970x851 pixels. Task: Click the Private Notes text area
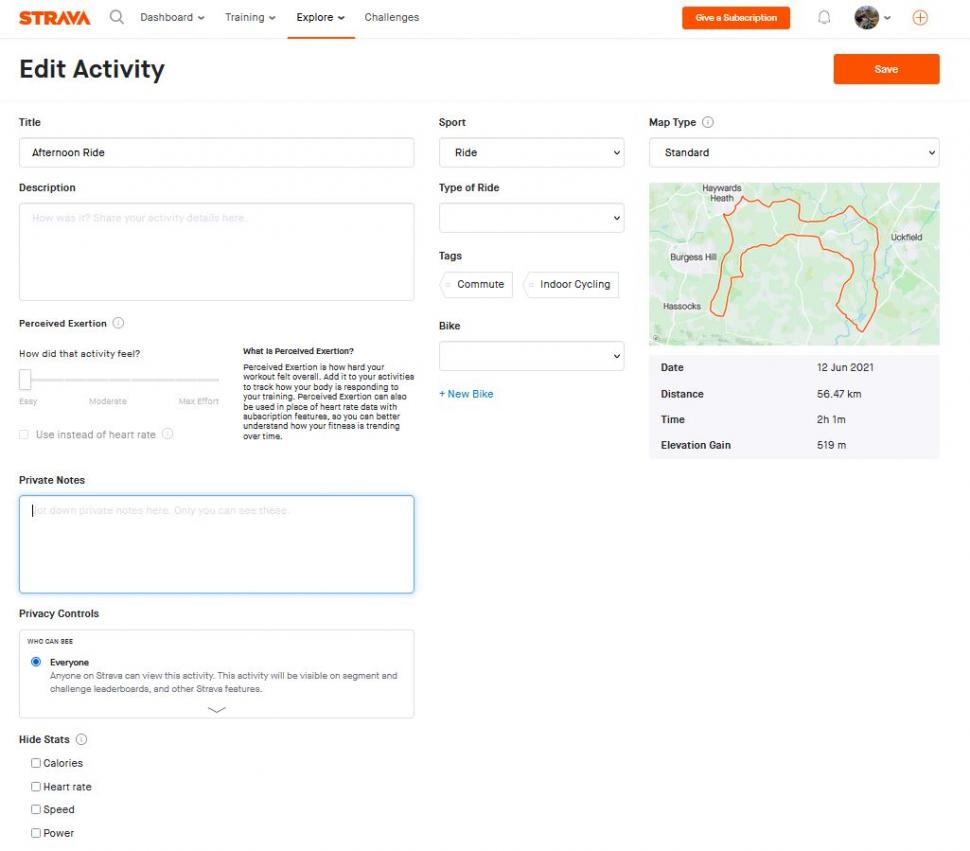(x=216, y=543)
